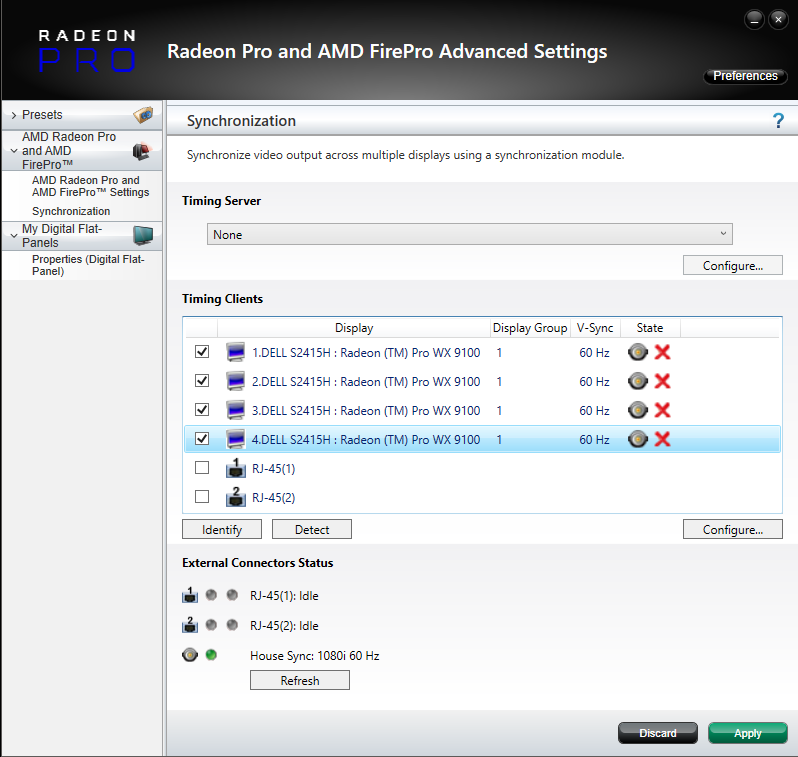Expand the Presets section
This screenshot has height=757, width=798.
click(x=14, y=115)
